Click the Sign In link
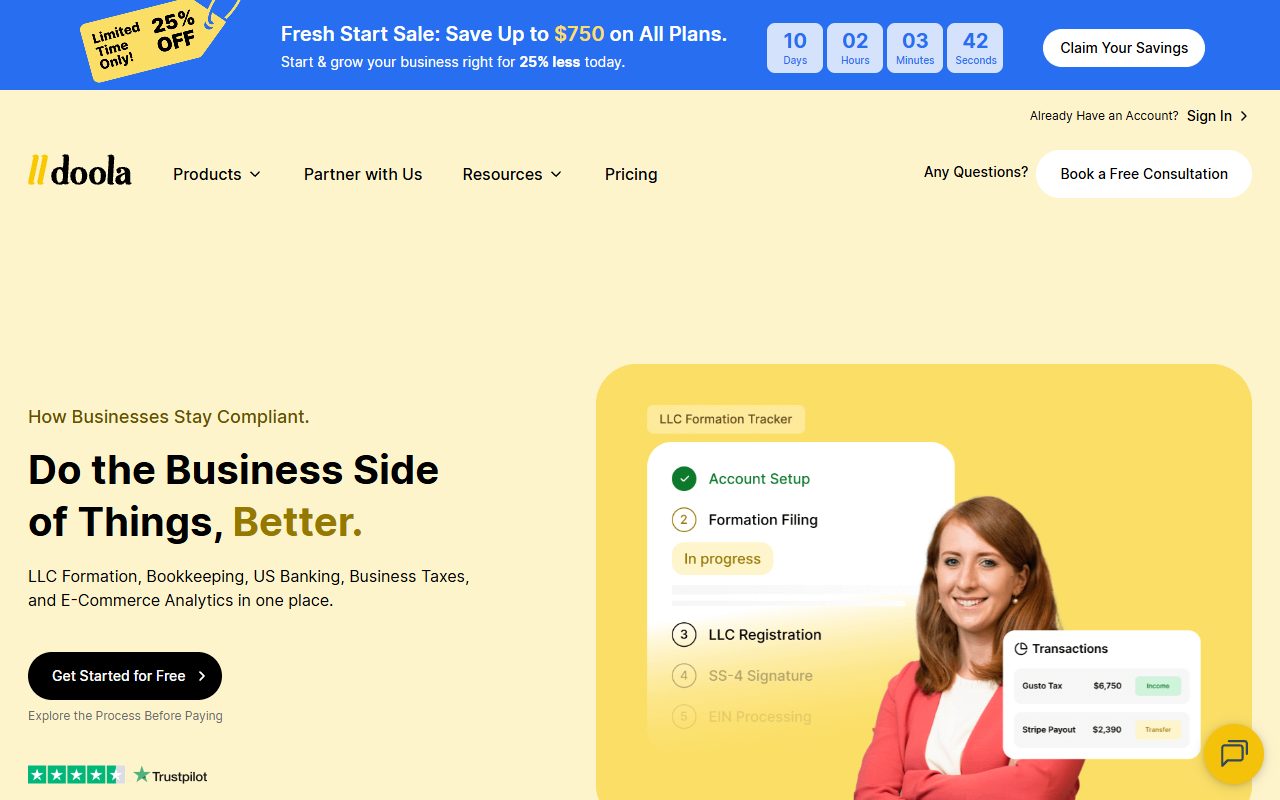 pyautogui.click(x=1209, y=116)
